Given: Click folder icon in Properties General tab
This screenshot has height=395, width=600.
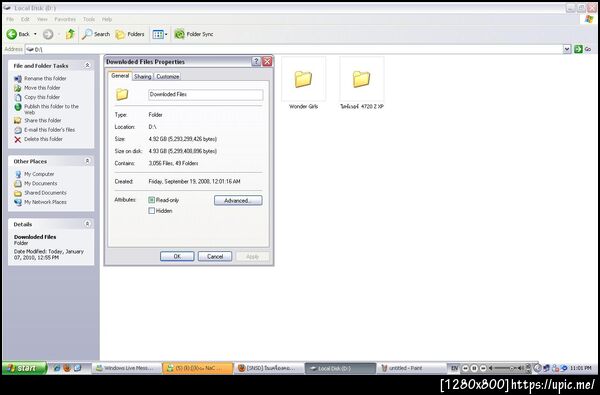Looking at the screenshot, I should (122, 94).
